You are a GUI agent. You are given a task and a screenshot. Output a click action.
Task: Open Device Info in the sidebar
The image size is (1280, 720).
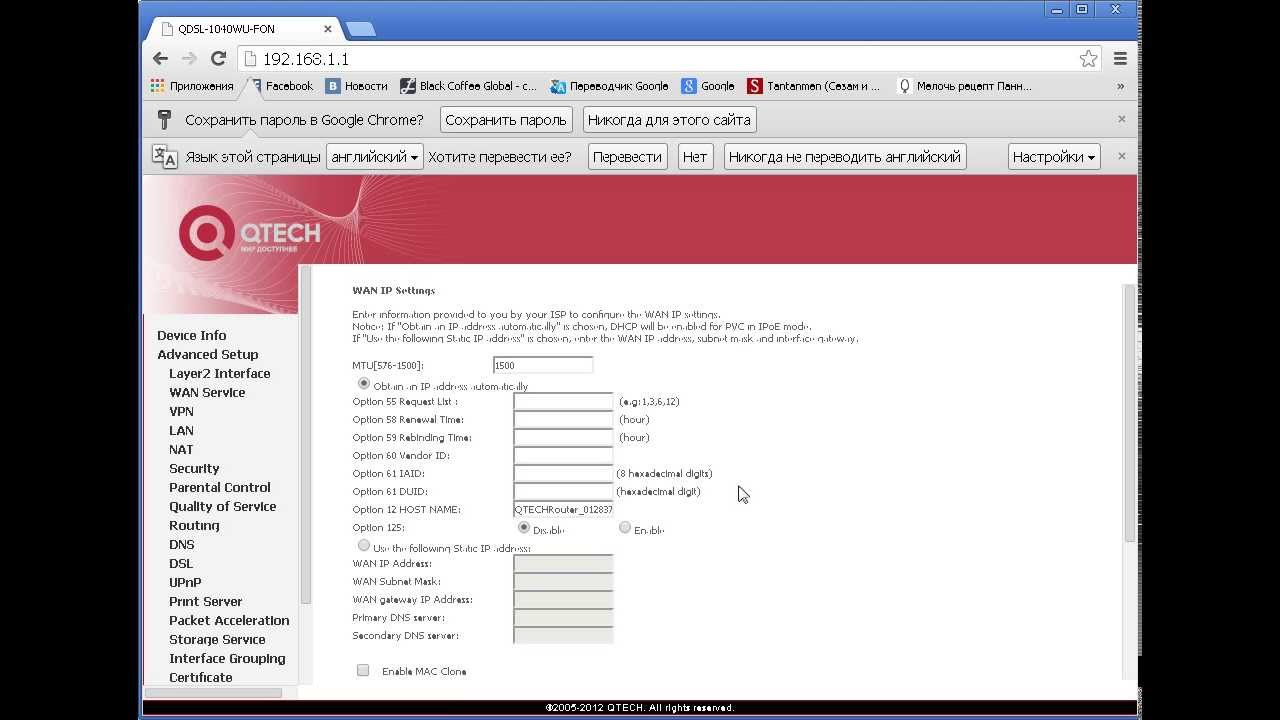[x=192, y=335]
